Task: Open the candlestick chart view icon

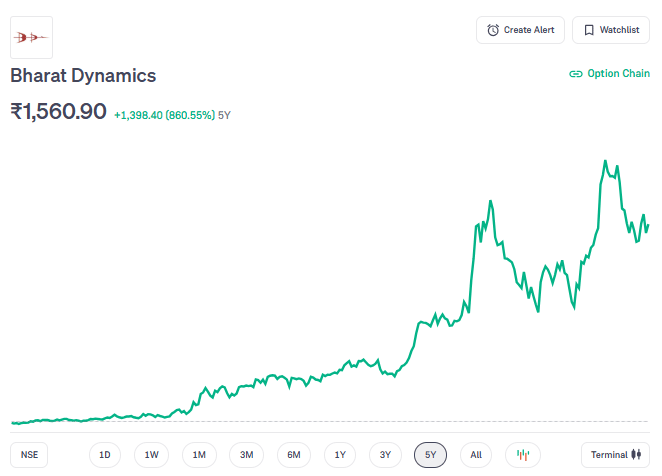Action: 522,455
